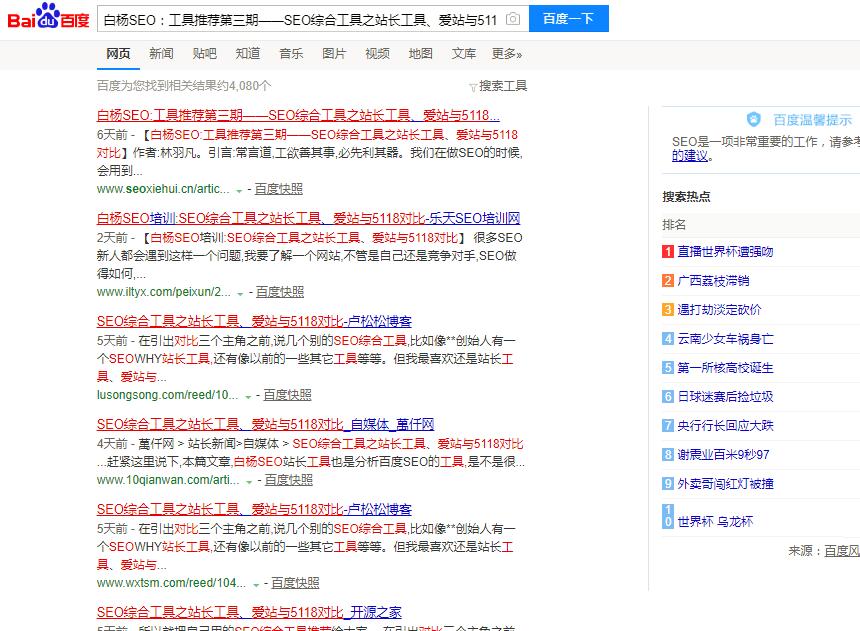The image size is (860, 631).
Task: Open the 视频 tab
Action: point(377,54)
